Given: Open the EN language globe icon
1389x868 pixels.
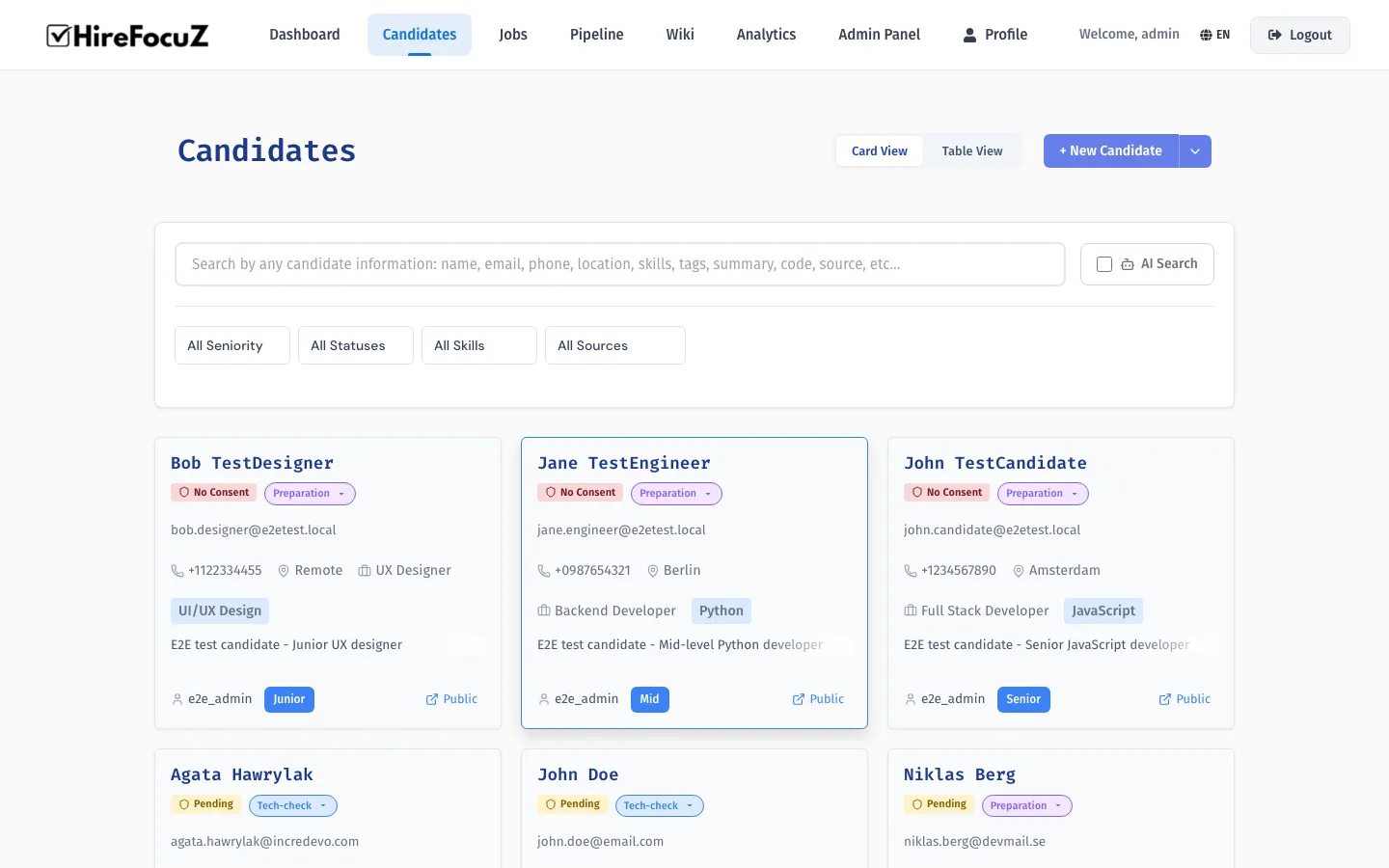Looking at the screenshot, I should click(1205, 34).
